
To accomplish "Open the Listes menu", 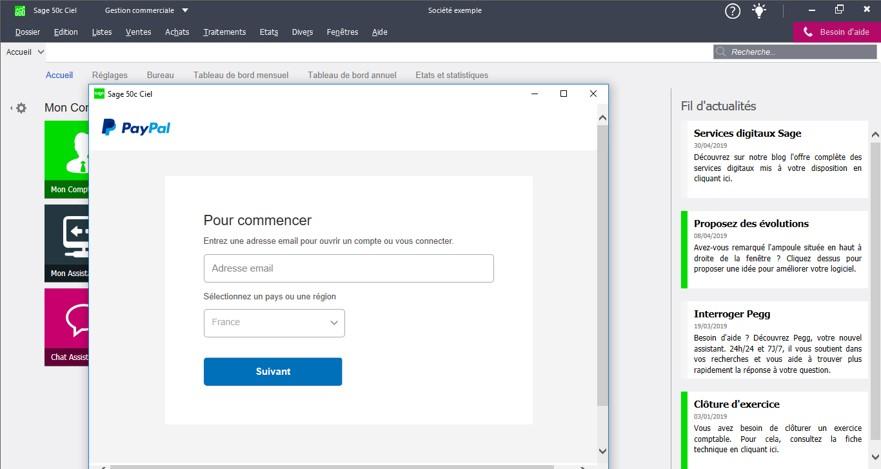I will click(102, 32).
